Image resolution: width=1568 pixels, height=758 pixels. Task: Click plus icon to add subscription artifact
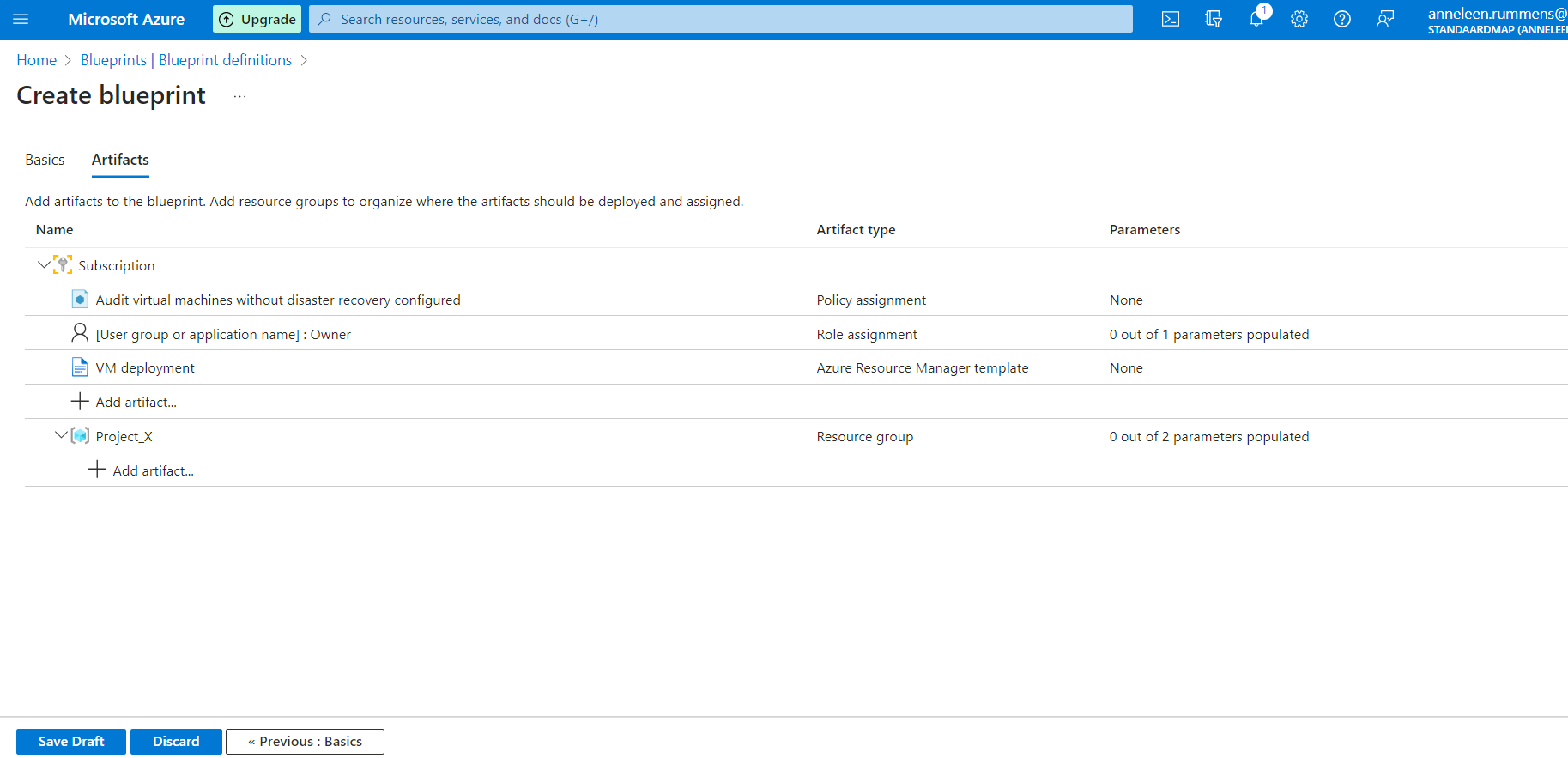(x=80, y=402)
